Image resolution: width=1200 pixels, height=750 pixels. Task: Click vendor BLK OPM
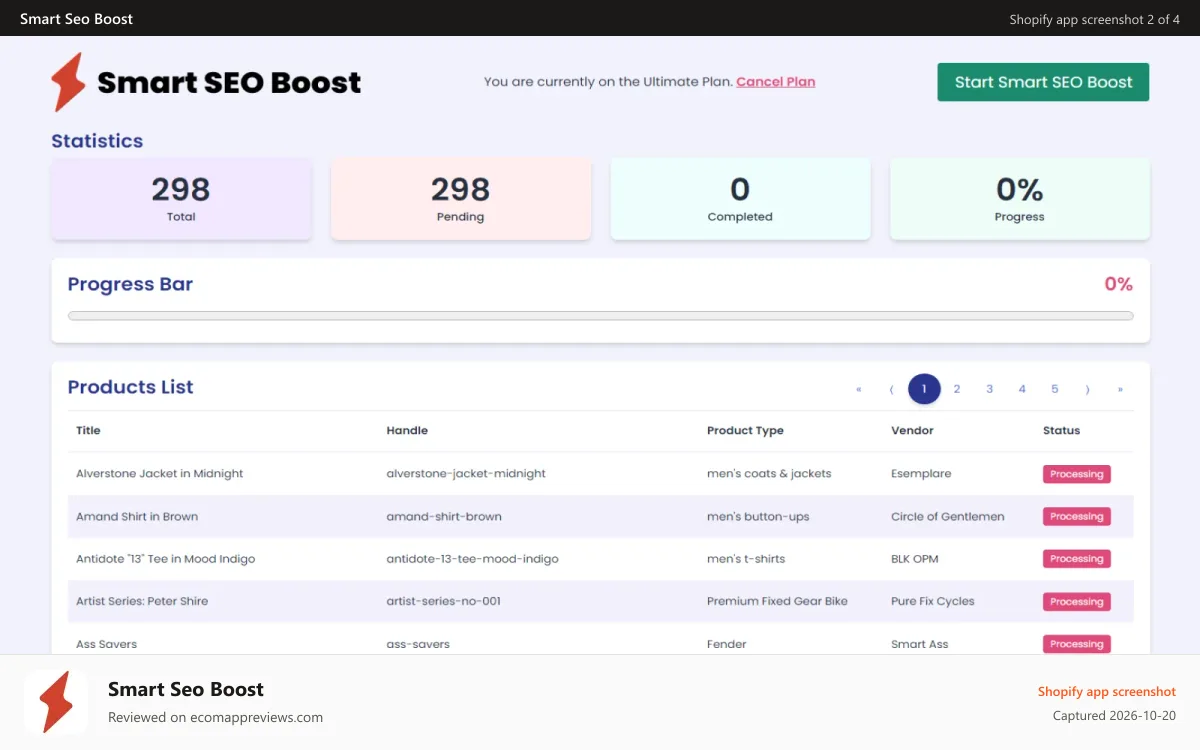click(x=915, y=559)
